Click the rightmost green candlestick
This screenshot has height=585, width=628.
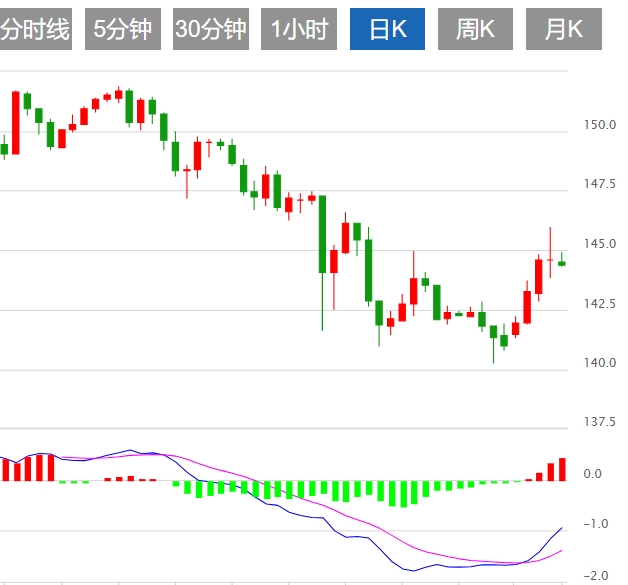[x=562, y=263]
